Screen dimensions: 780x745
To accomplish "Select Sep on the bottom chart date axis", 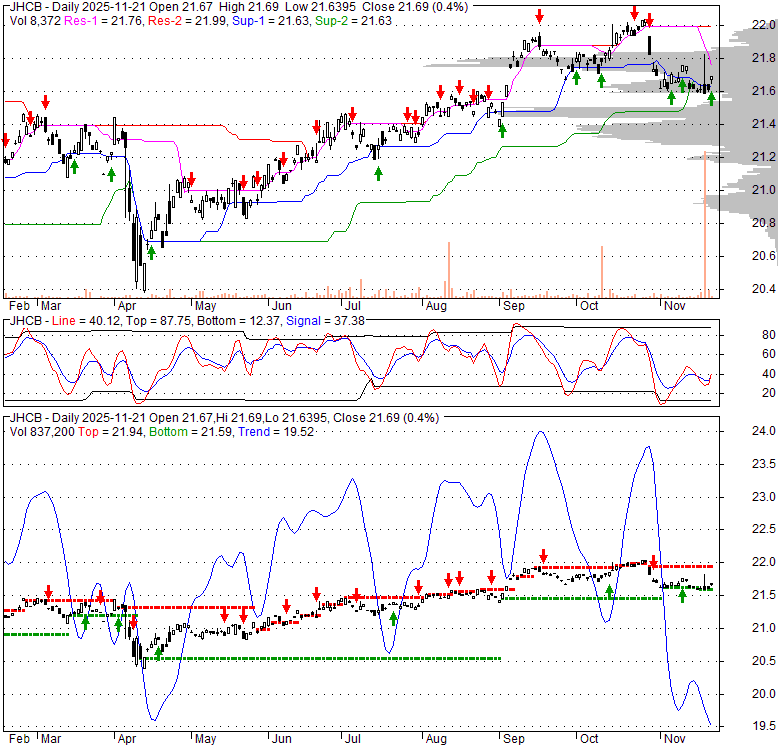I will pyautogui.click(x=513, y=739).
